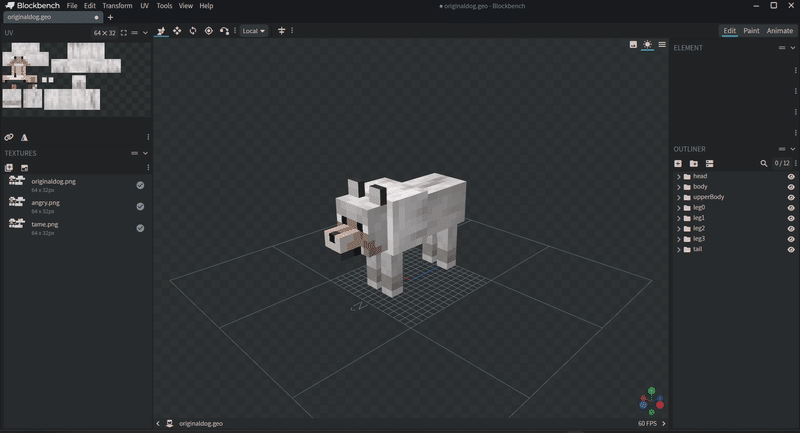Hide the head group
This screenshot has width=800, height=433.
pyautogui.click(x=791, y=176)
